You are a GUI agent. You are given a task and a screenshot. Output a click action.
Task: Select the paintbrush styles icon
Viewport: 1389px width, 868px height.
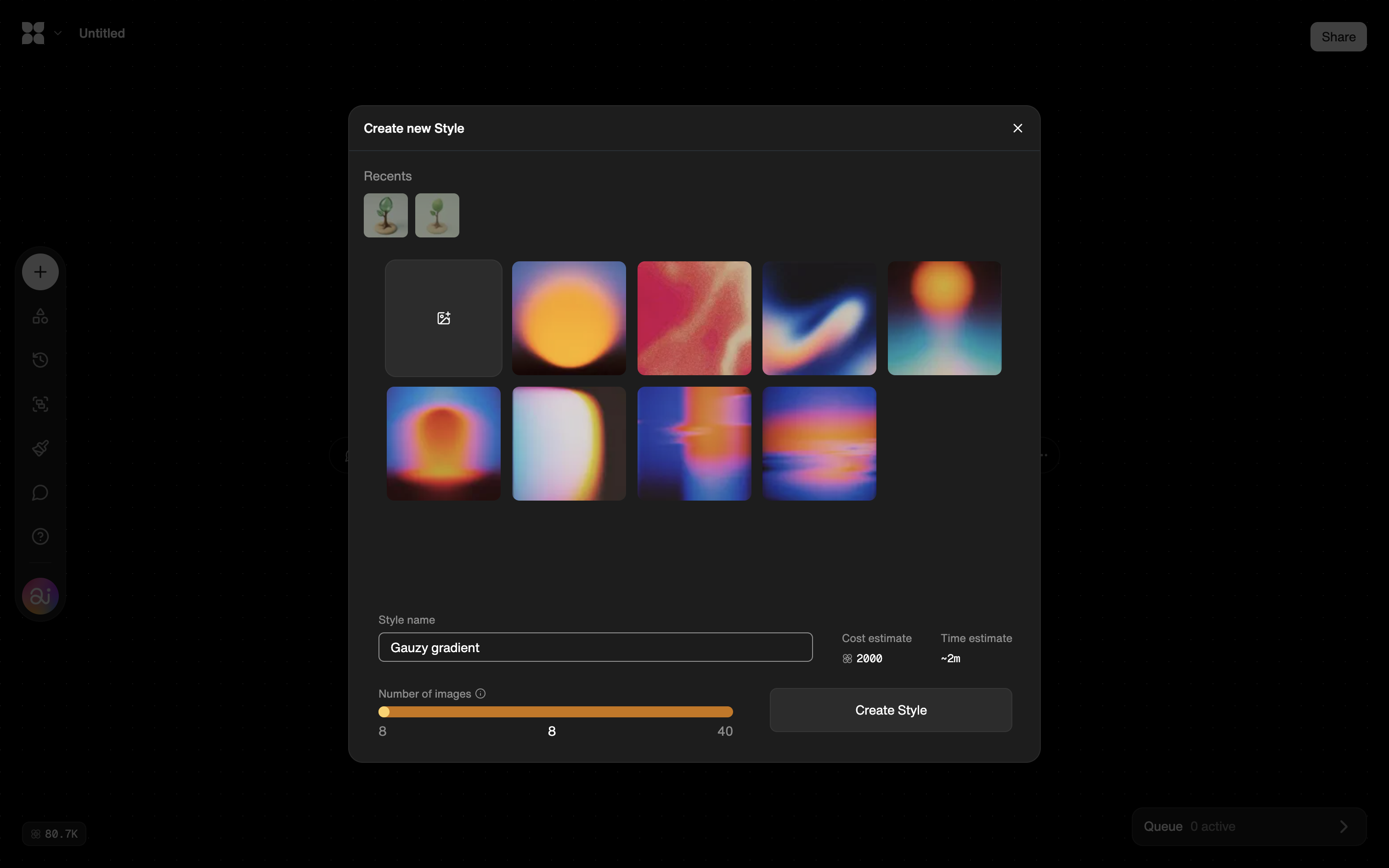tap(40, 448)
